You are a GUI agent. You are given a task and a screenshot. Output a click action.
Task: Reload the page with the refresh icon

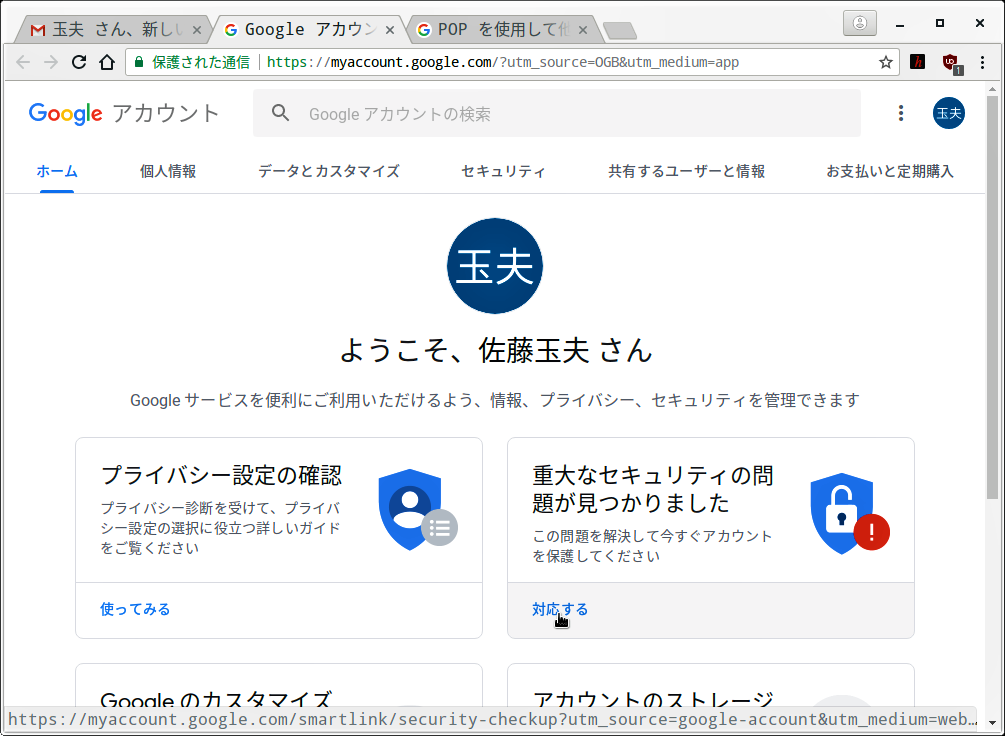(79, 62)
